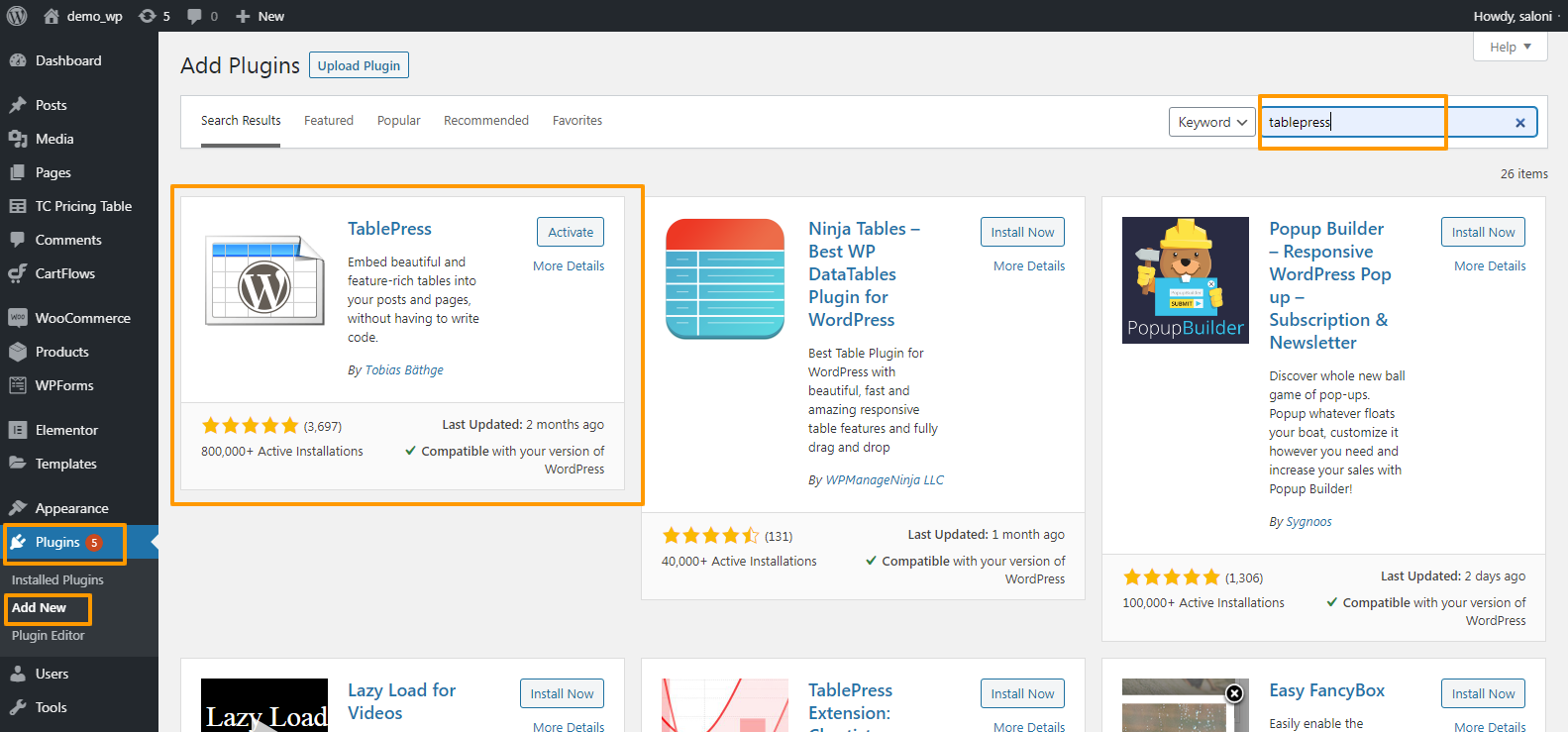Viewport: 1568px width, 732px height.
Task: Open CartFlows in the sidebar
Action: click(65, 273)
